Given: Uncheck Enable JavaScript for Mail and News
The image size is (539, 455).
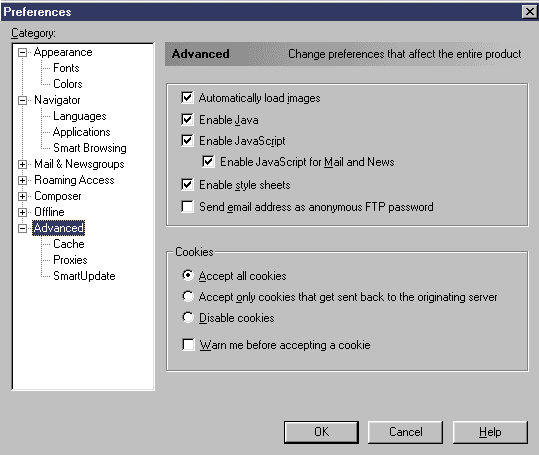Looking at the screenshot, I should coord(208,162).
